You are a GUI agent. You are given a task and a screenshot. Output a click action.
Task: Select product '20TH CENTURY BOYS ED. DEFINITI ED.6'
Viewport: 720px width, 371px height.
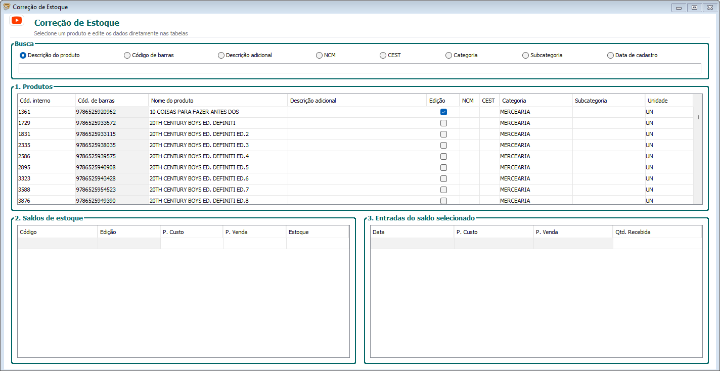(x=218, y=178)
